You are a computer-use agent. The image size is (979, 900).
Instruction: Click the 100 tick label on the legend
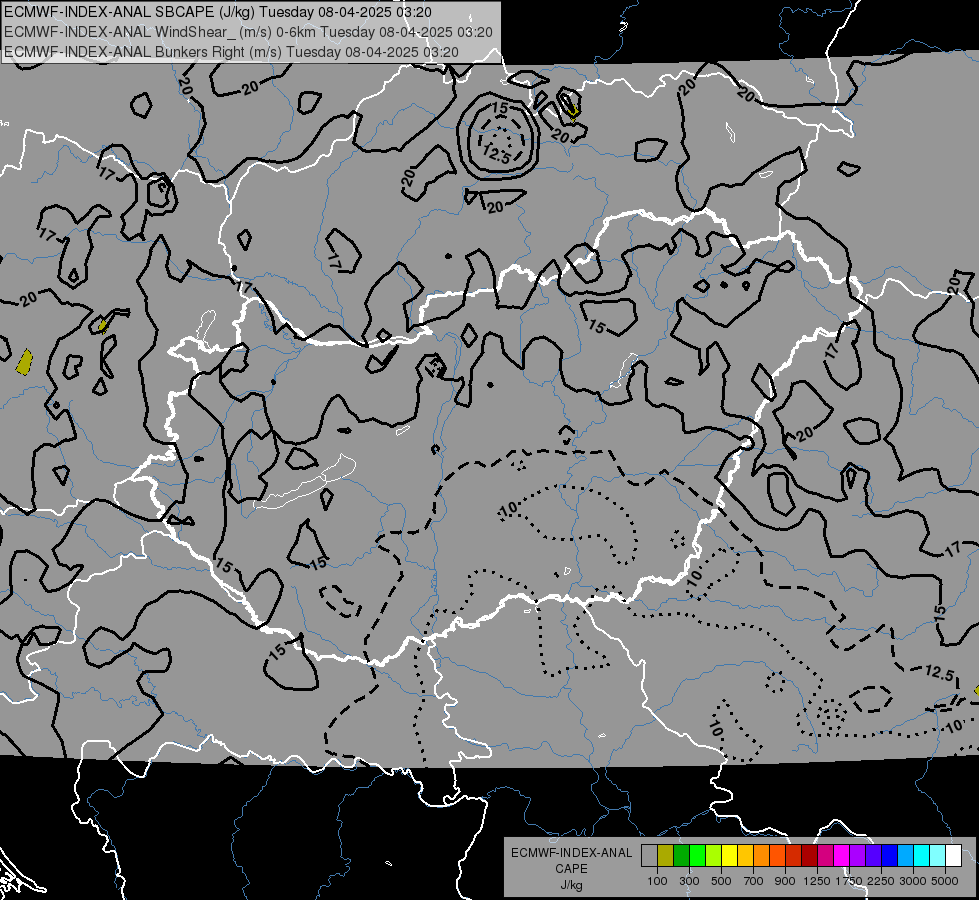pos(657,881)
